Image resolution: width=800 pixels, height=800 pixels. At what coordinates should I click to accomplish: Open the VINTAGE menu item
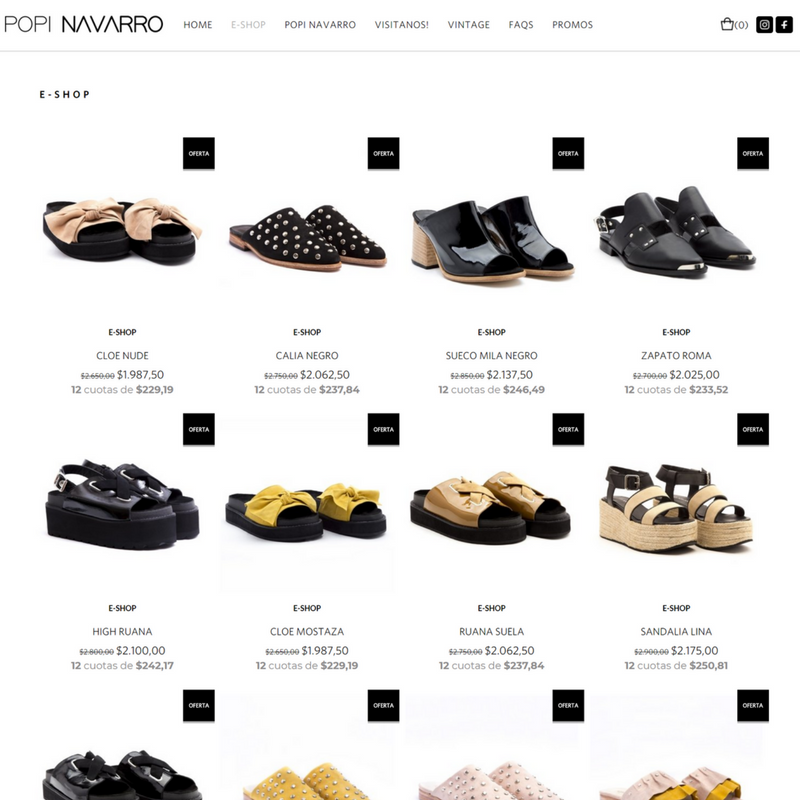[x=468, y=24]
